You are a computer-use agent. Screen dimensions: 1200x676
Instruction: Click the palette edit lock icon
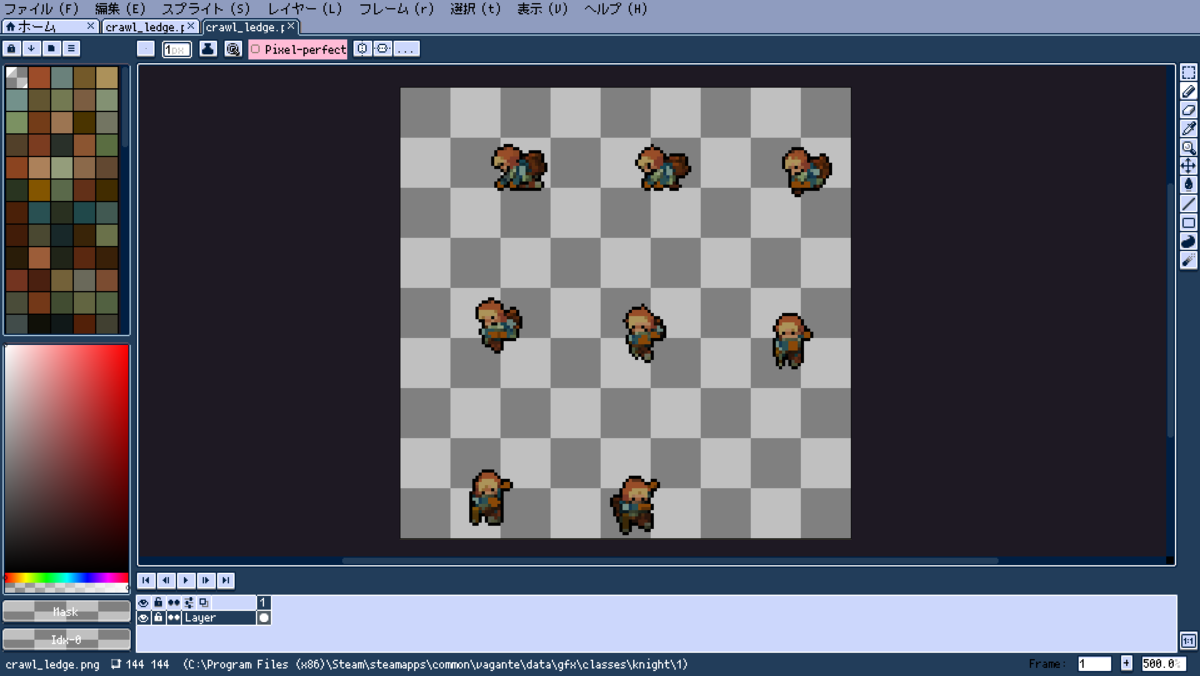click(x=12, y=48)
